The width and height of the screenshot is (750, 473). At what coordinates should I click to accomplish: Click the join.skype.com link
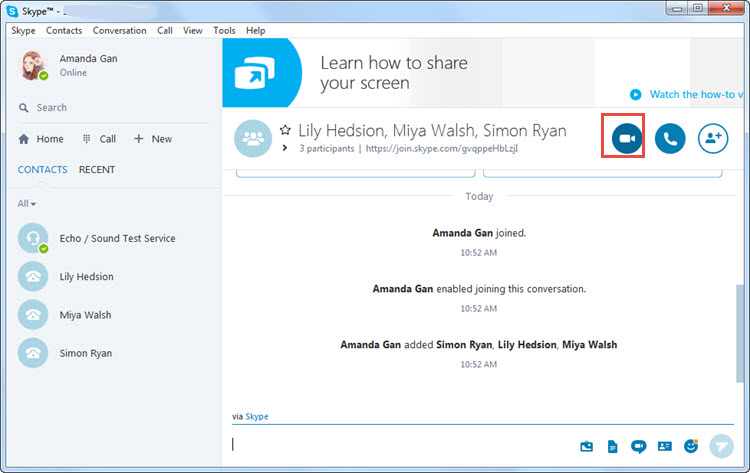click(x=441, y=148)
